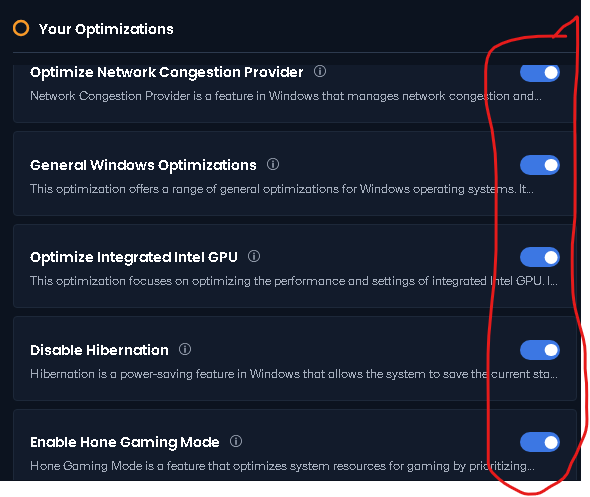Turn off Optimize Integrated Intel GPU switch
The image size is (590, 497).
pos(540,257)
